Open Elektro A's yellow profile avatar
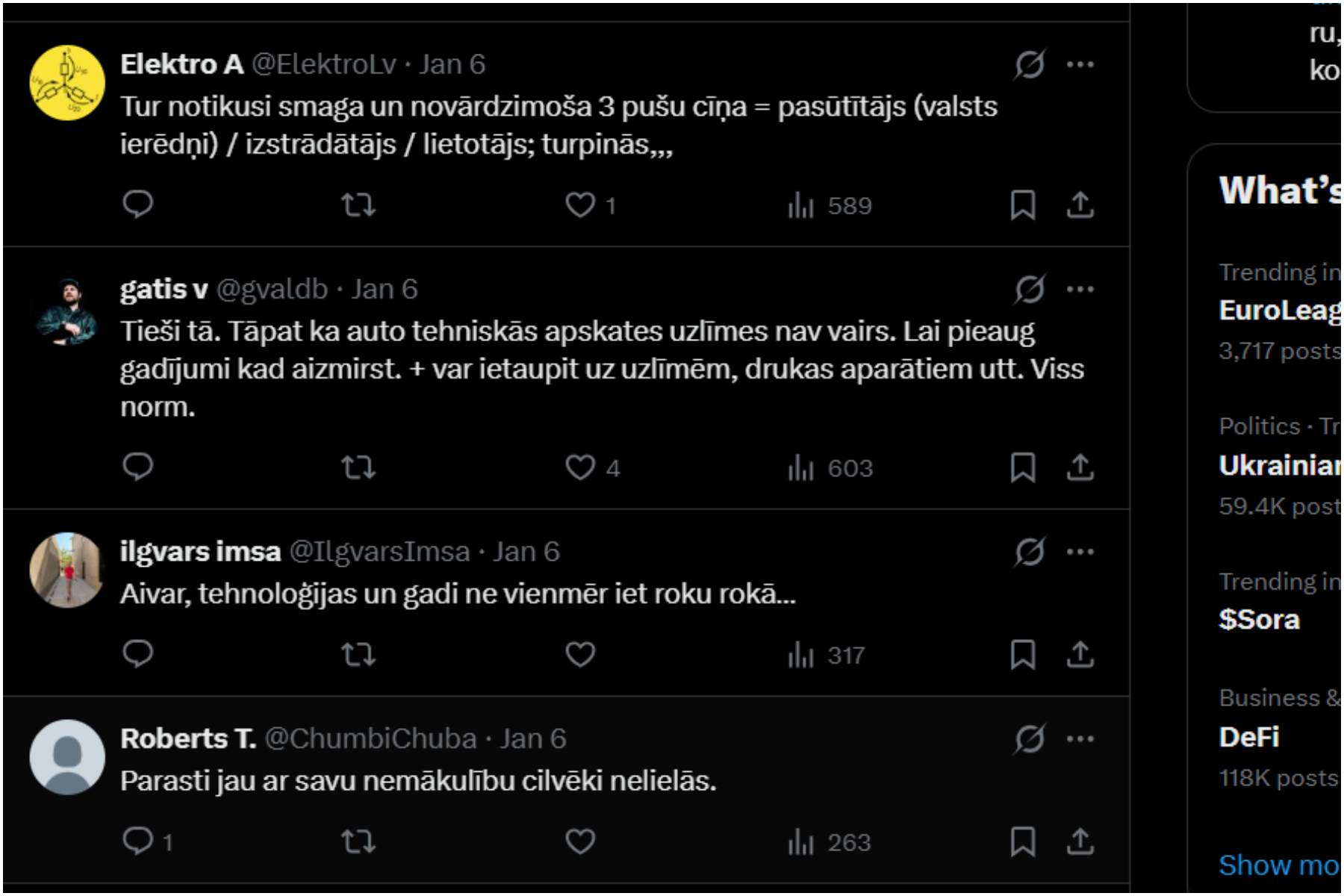 point(67,82)
